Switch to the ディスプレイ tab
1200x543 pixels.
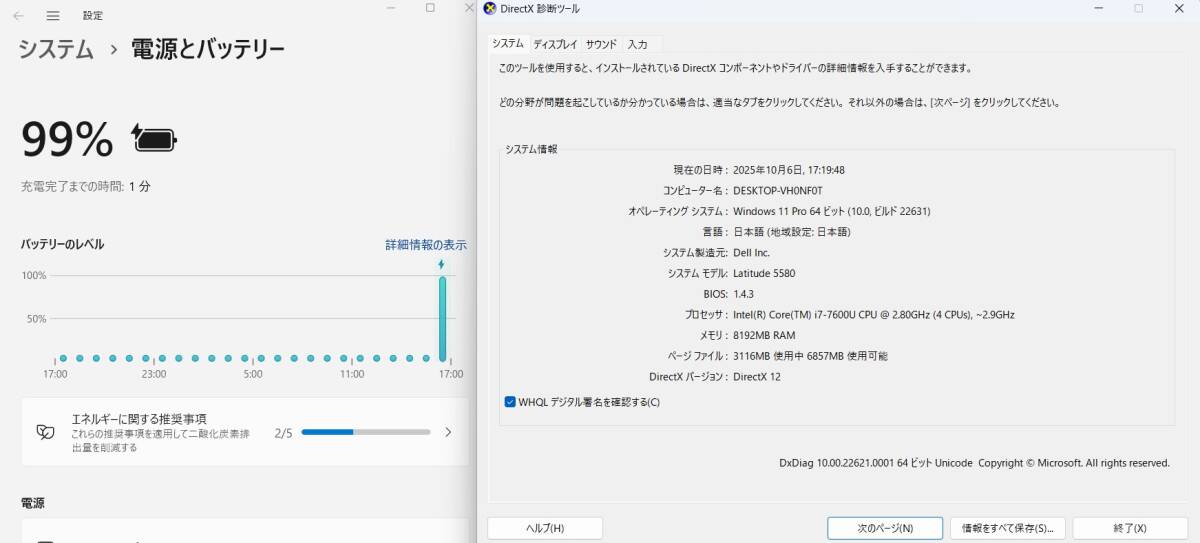point(555,44)
